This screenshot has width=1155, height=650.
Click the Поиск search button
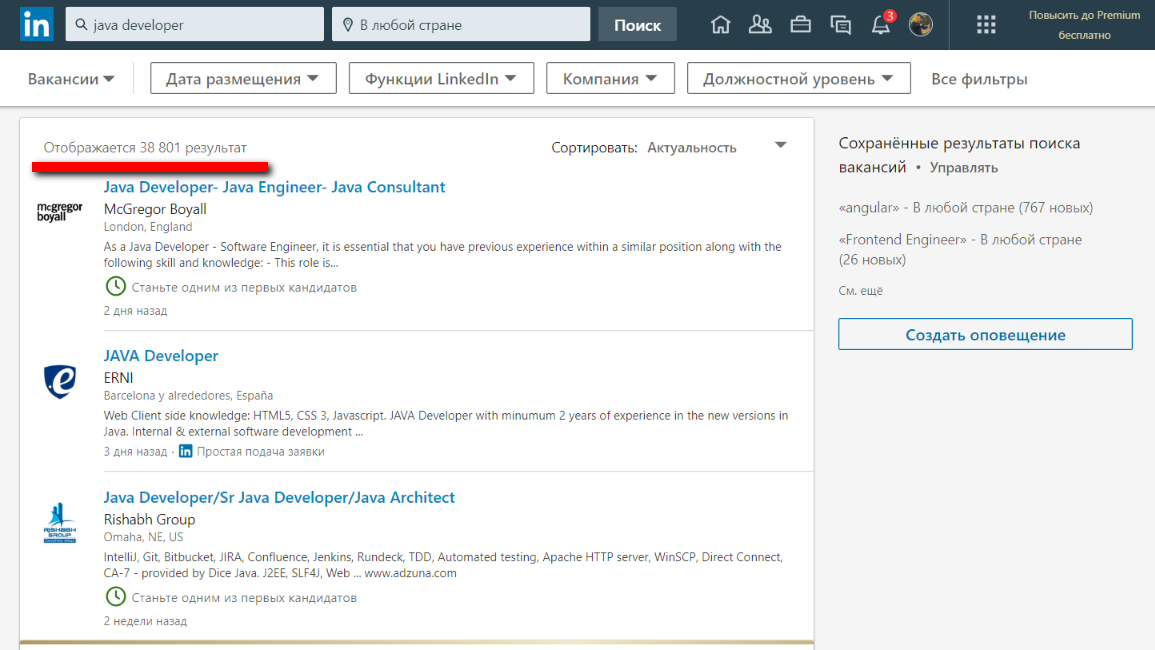click(637, 24)
